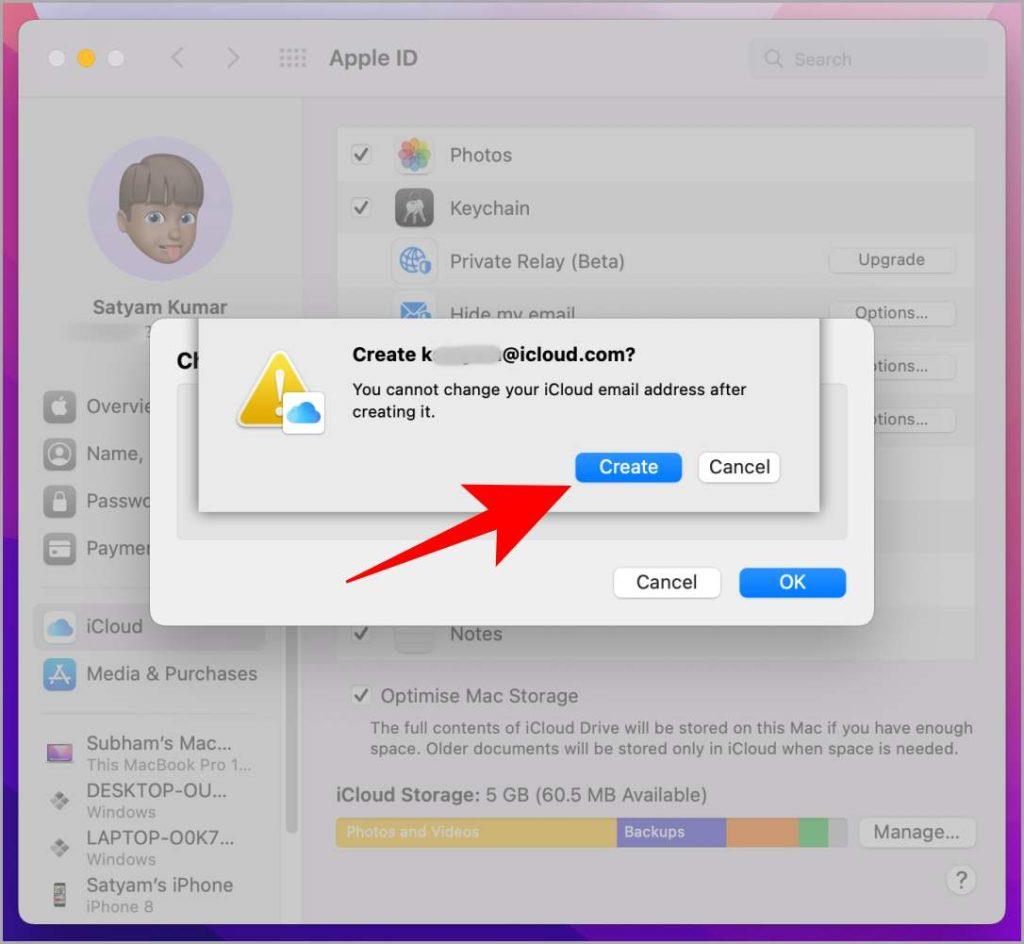Select the DESKTOP-OU Windows device
The width and height of the screenshot is (1024, 944).
(150, 800)
